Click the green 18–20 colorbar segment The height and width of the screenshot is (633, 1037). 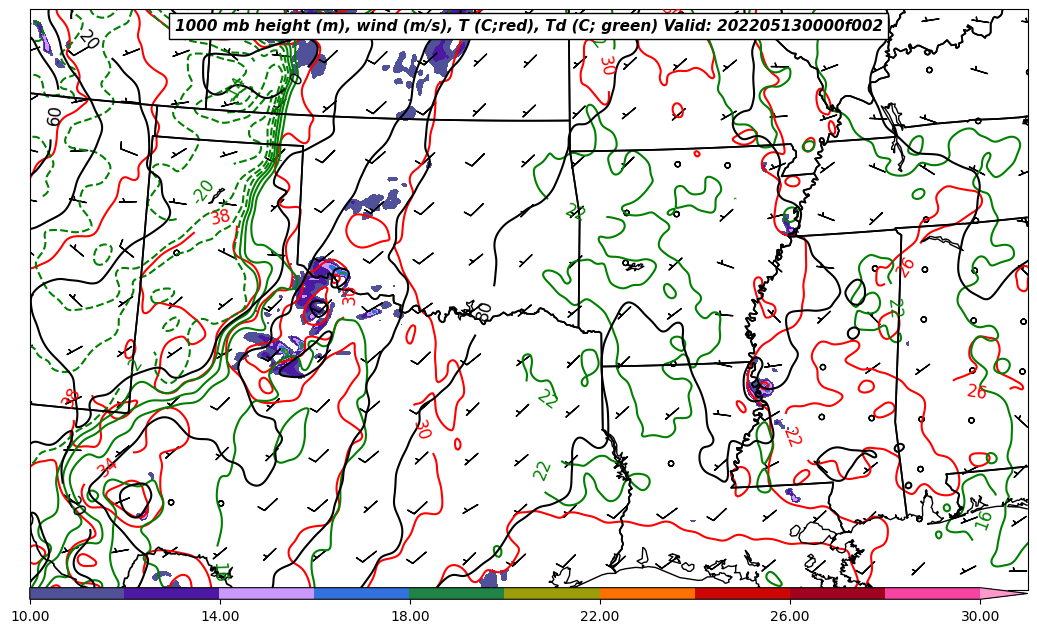point(457,594)
